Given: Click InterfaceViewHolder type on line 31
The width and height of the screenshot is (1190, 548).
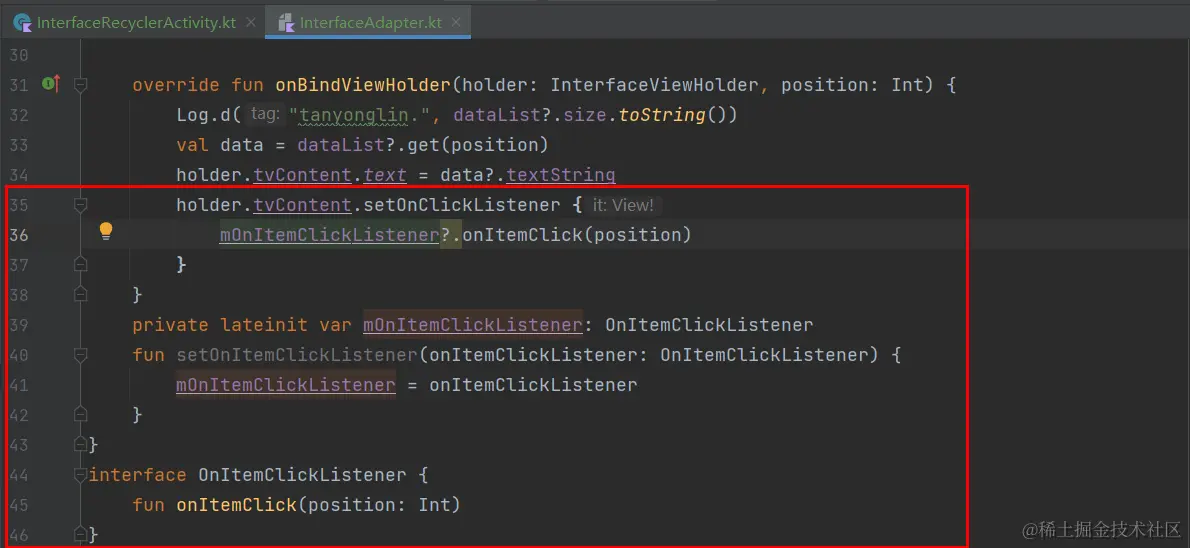Looking at the screenshot, I should 654,85.
